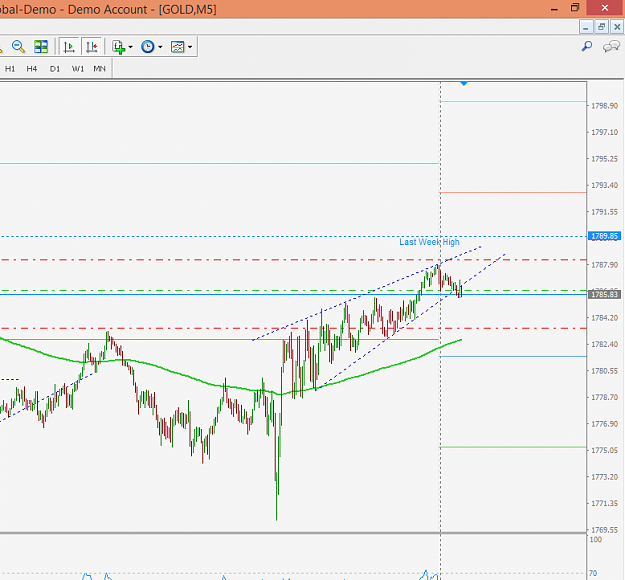625x580 pixels.
Task: Expand the Templates dropdown arrow
Action: click(190, 47)
